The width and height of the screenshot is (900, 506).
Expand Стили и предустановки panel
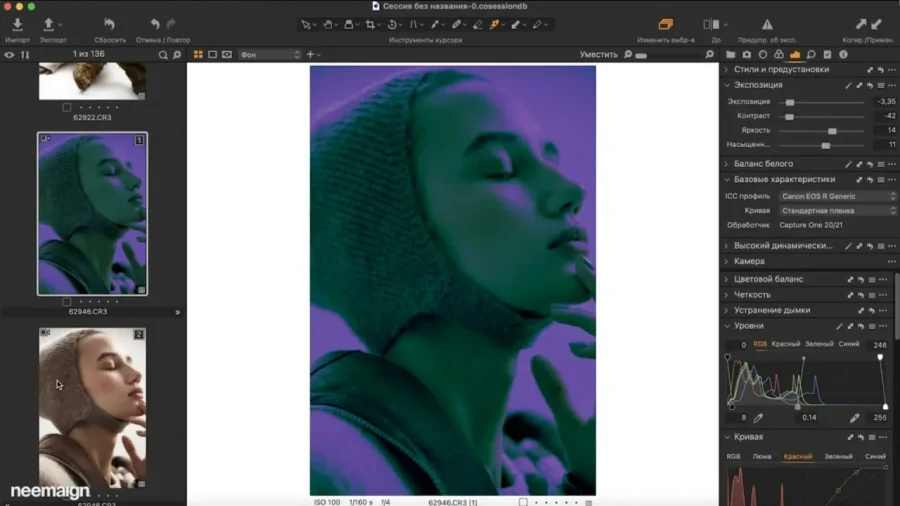coord(727,69)
